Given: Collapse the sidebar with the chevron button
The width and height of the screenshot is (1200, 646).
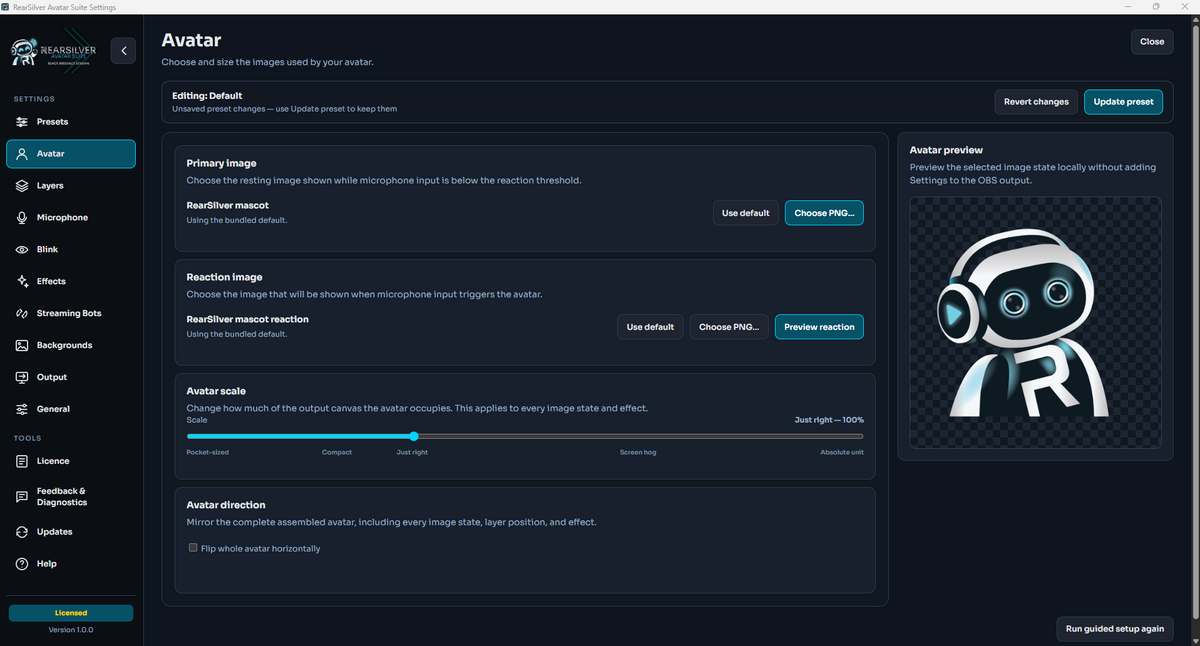Looking at the screenshot, I should tap(123, 50).
